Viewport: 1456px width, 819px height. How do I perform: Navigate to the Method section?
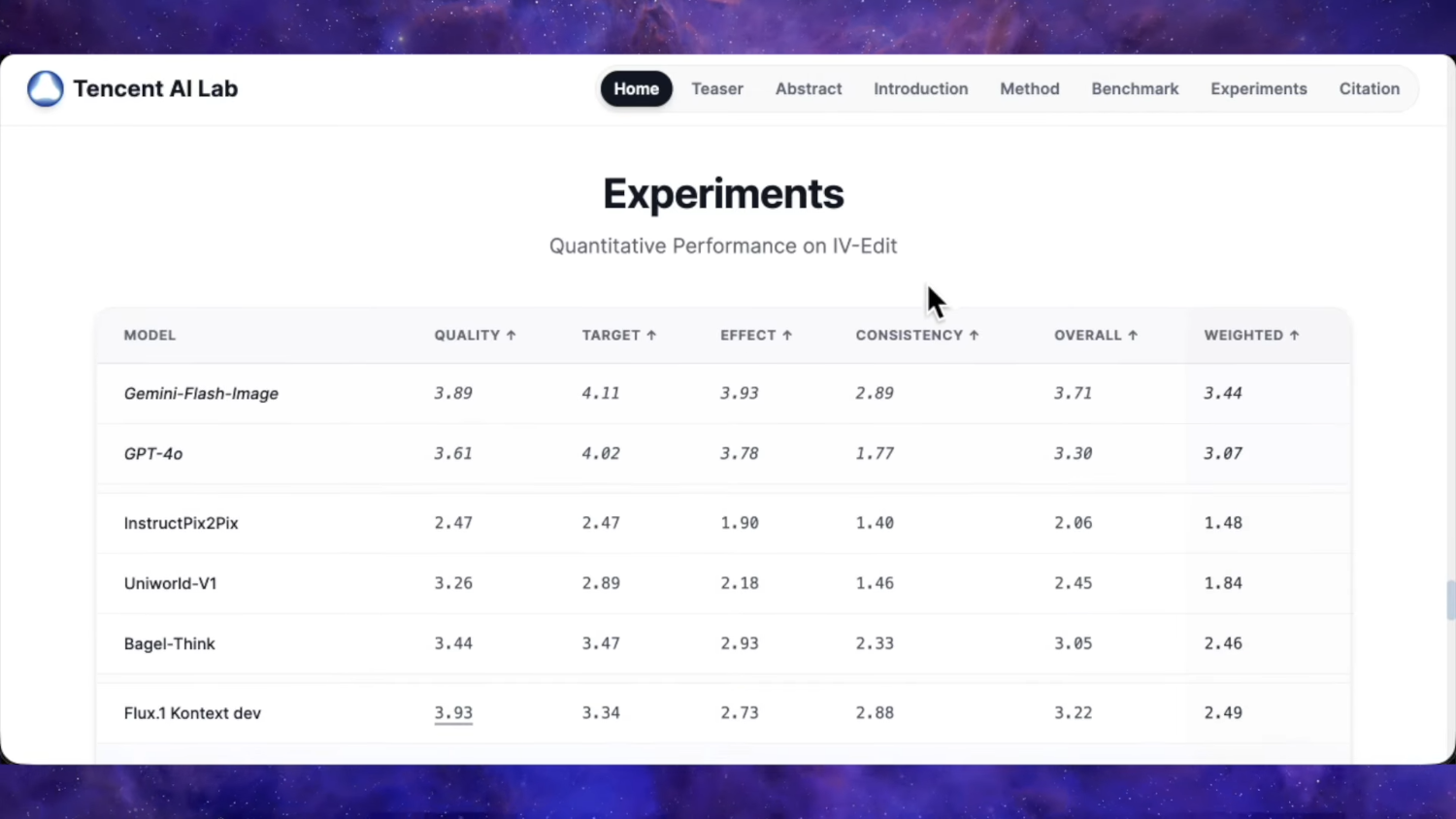[x=1030, y=88]
